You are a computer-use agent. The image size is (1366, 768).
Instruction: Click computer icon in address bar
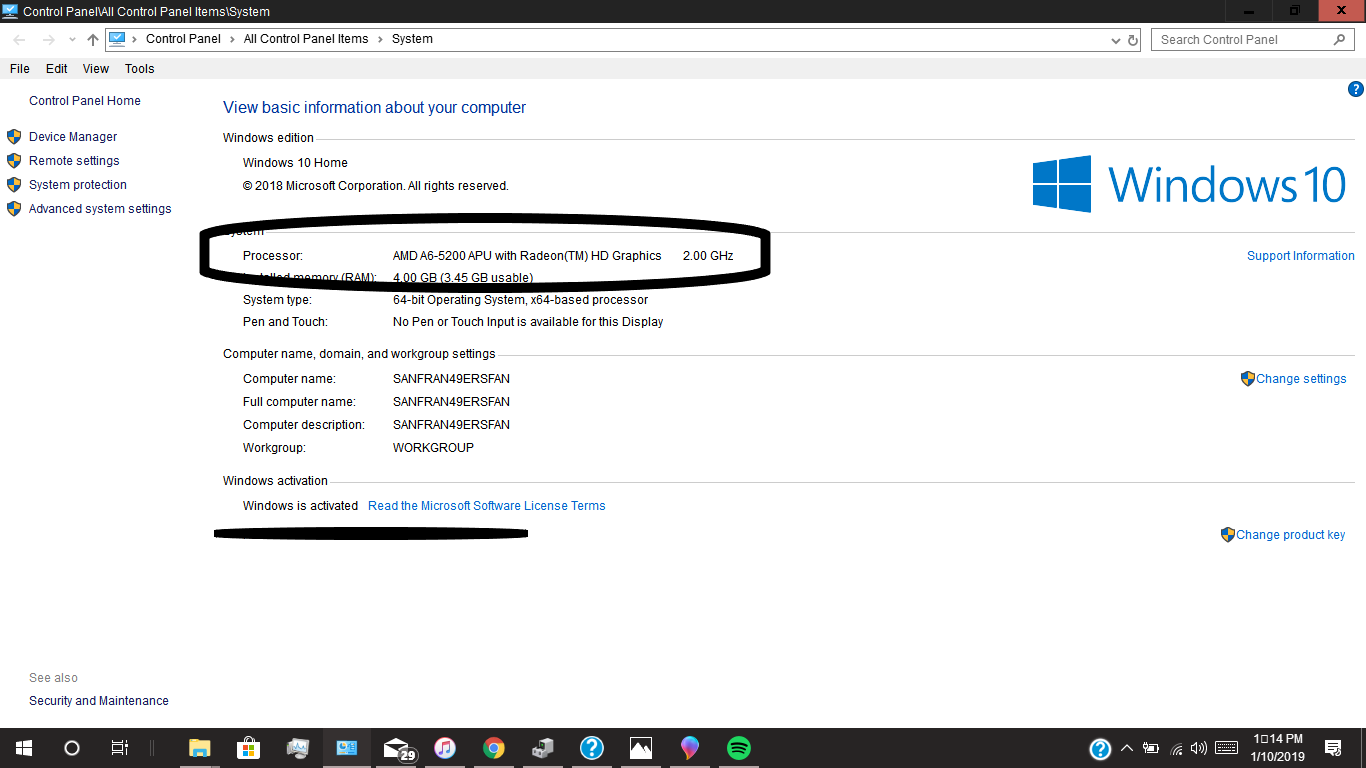117,39
